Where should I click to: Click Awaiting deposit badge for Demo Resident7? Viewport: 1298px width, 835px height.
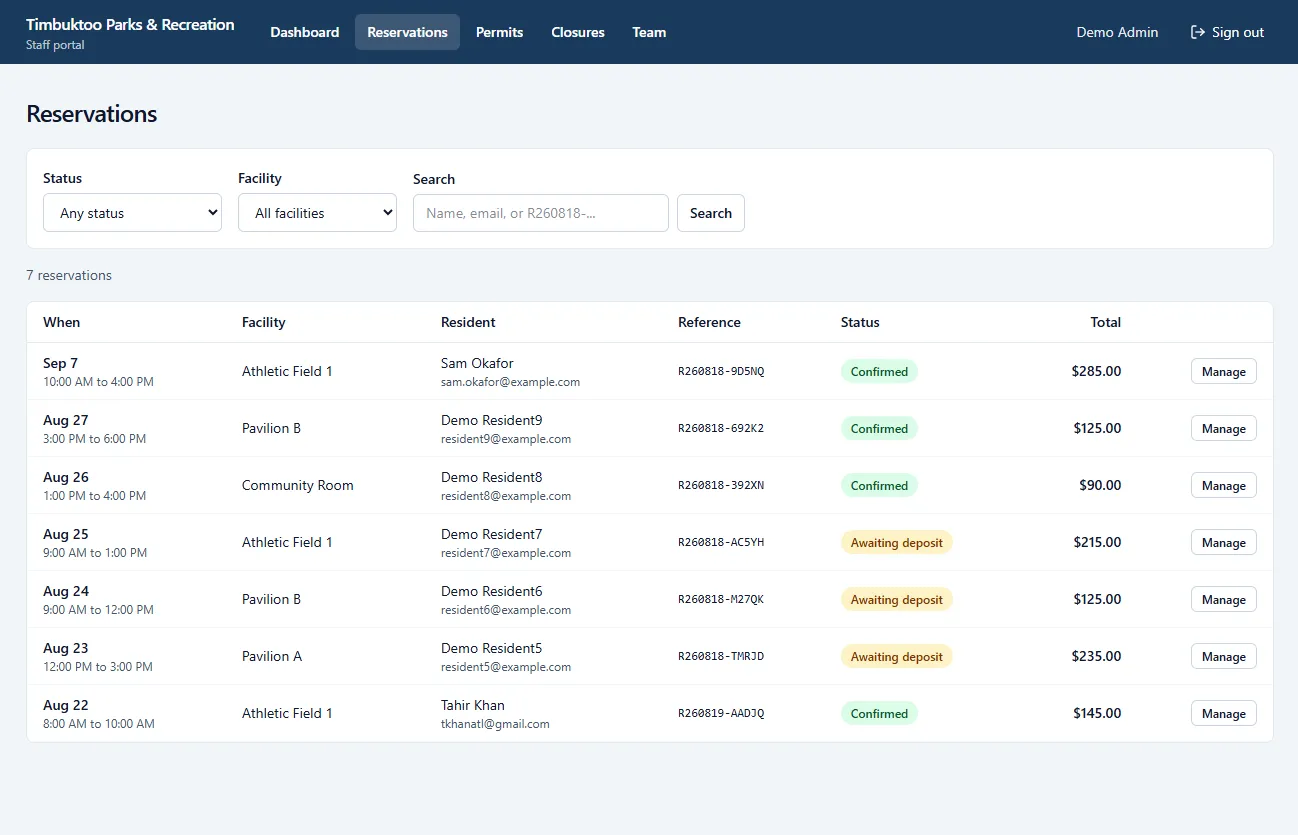pos(897,542)
